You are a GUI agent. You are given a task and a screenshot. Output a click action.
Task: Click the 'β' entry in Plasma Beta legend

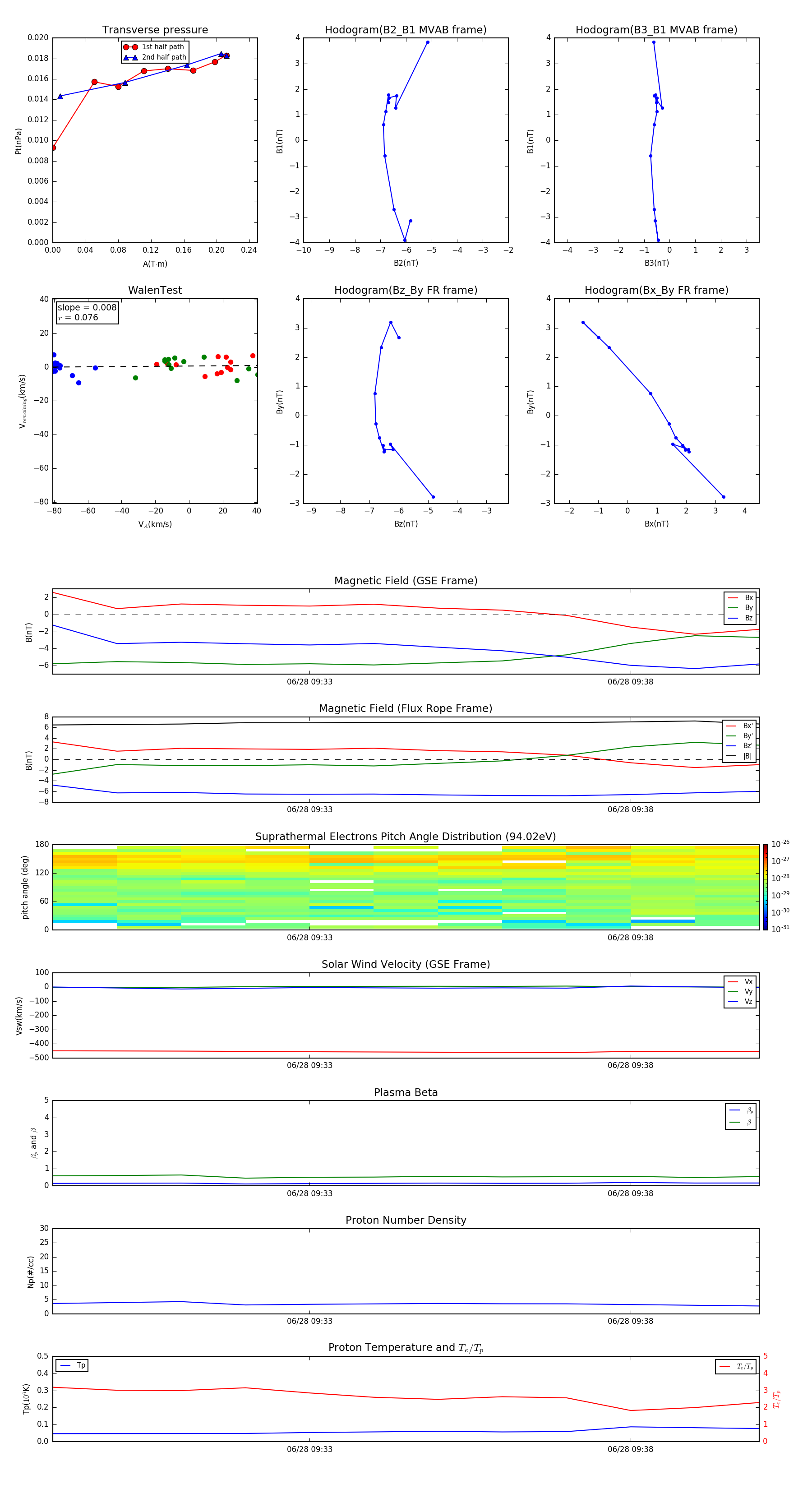[749, 1123]
